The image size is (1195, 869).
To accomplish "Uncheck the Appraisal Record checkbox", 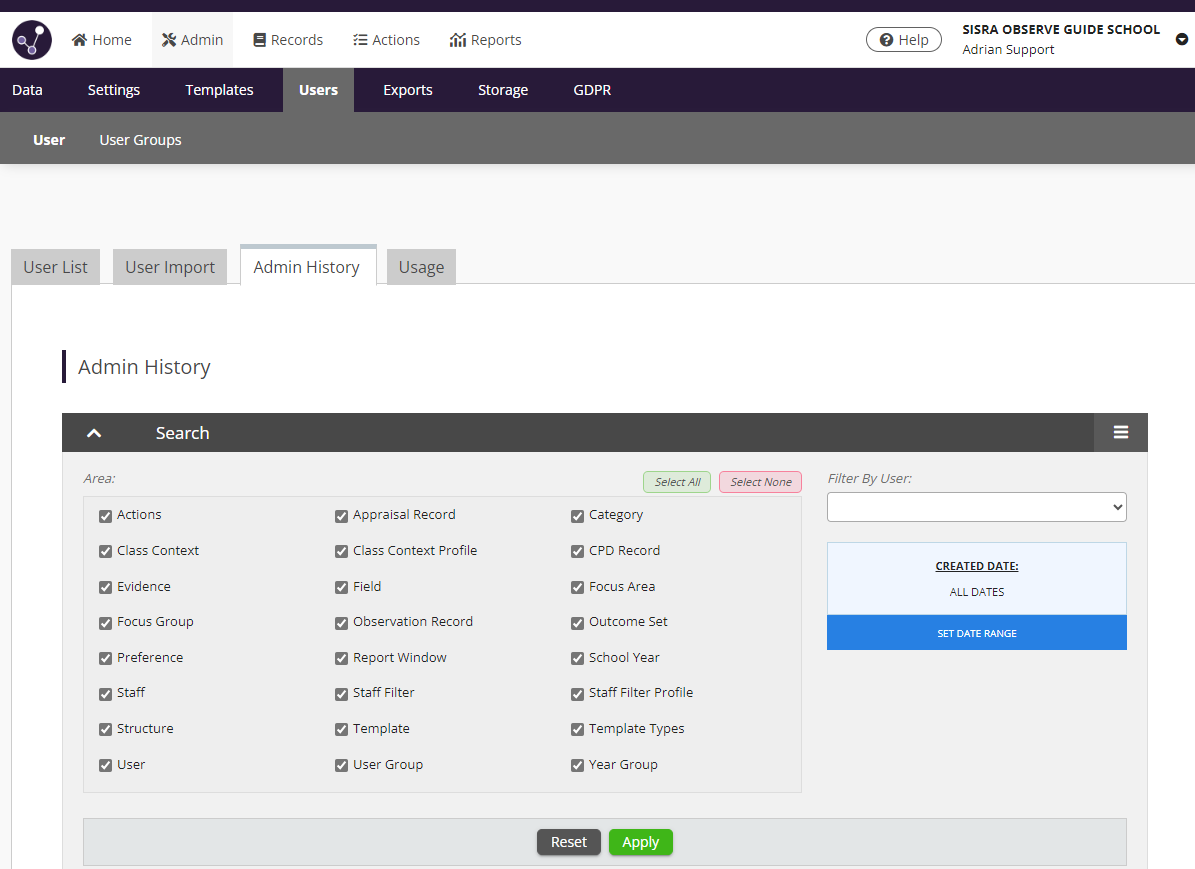I will tap(341, 514).
